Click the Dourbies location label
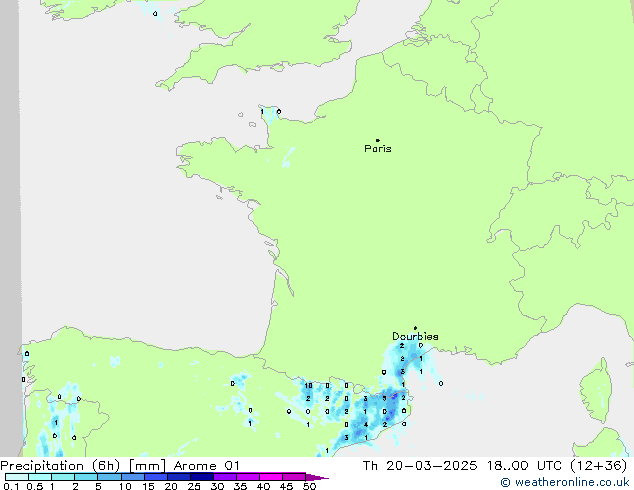The height and width of the screenshot is (490, 634). point(415,336)
